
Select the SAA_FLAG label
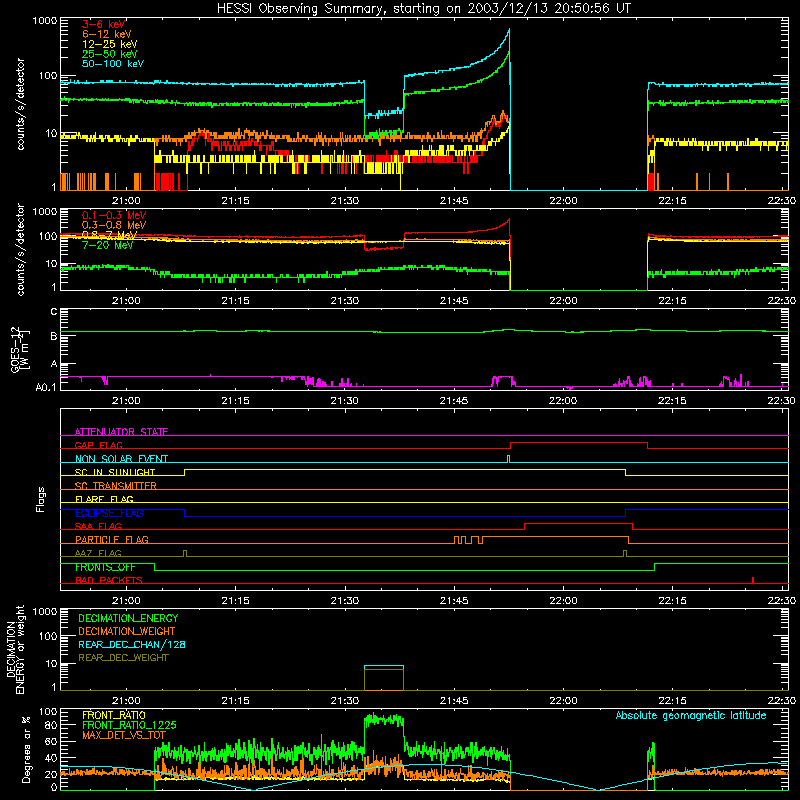click(98, 527)
